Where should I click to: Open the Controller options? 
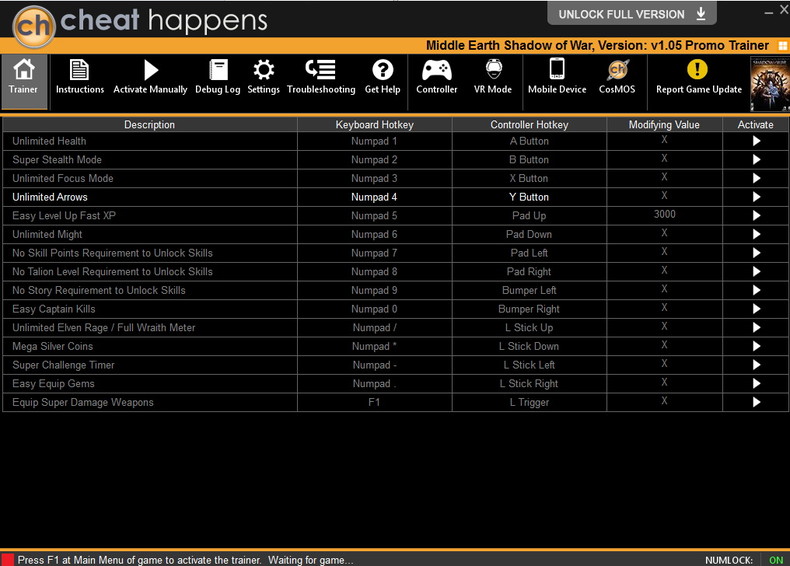437,77
